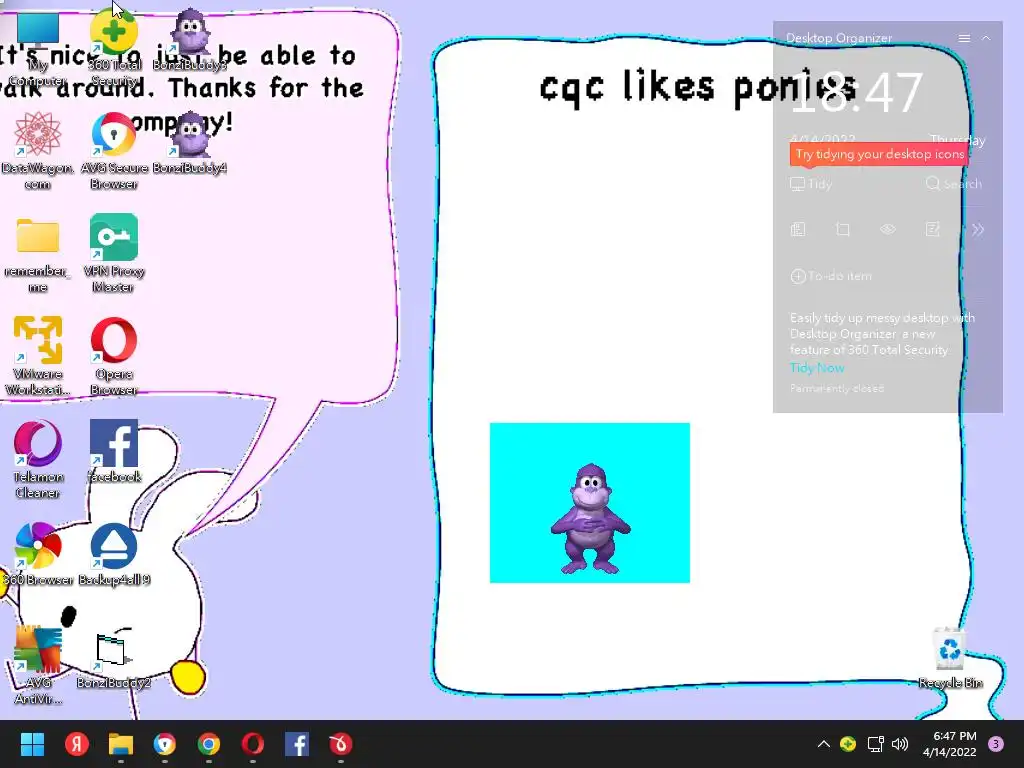Open the My Computer desktop icon
Viewport: 1024px width, 768px height.
[37, 49]
